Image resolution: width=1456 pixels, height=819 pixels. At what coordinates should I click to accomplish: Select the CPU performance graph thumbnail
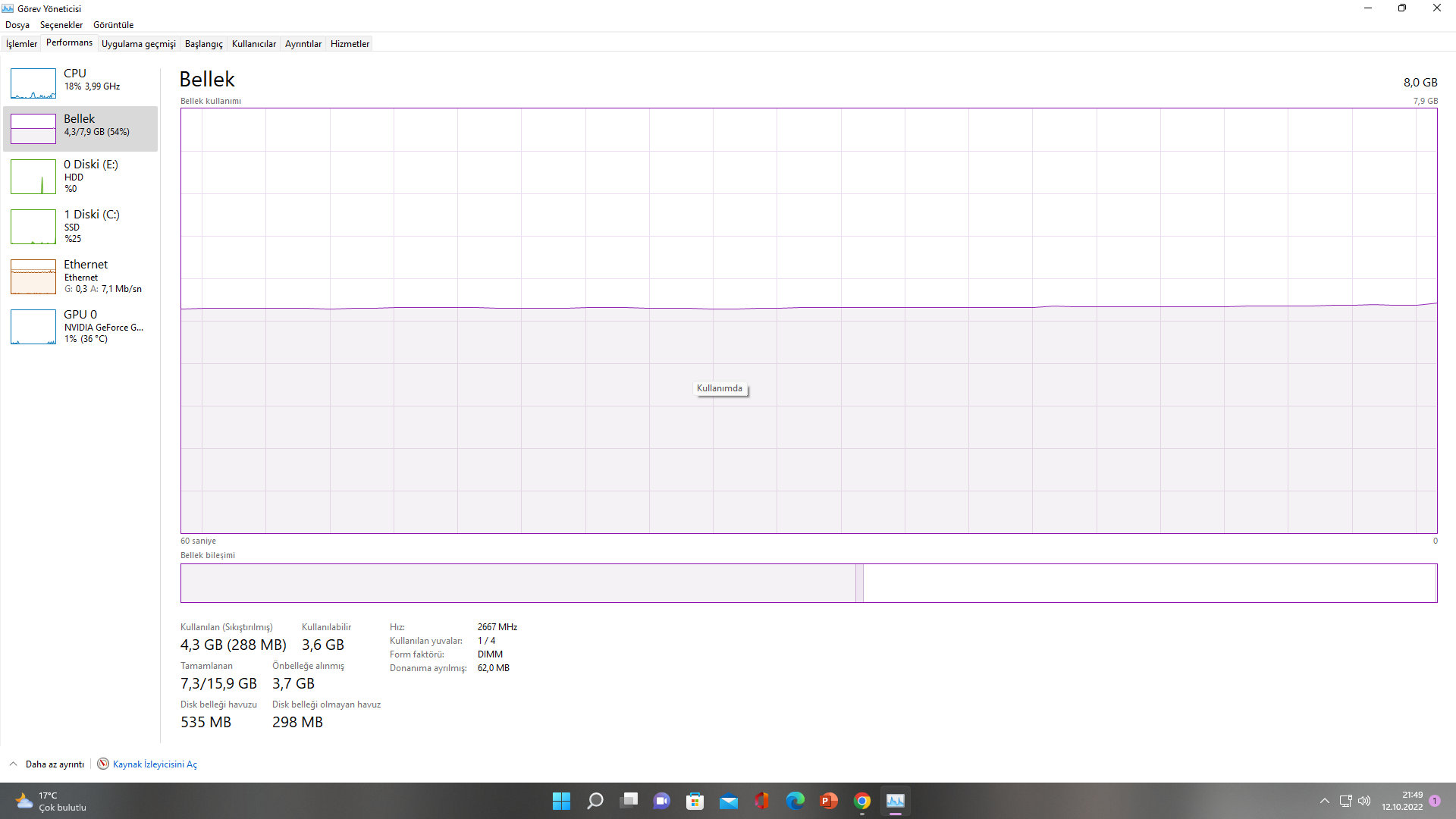[33, 83]
